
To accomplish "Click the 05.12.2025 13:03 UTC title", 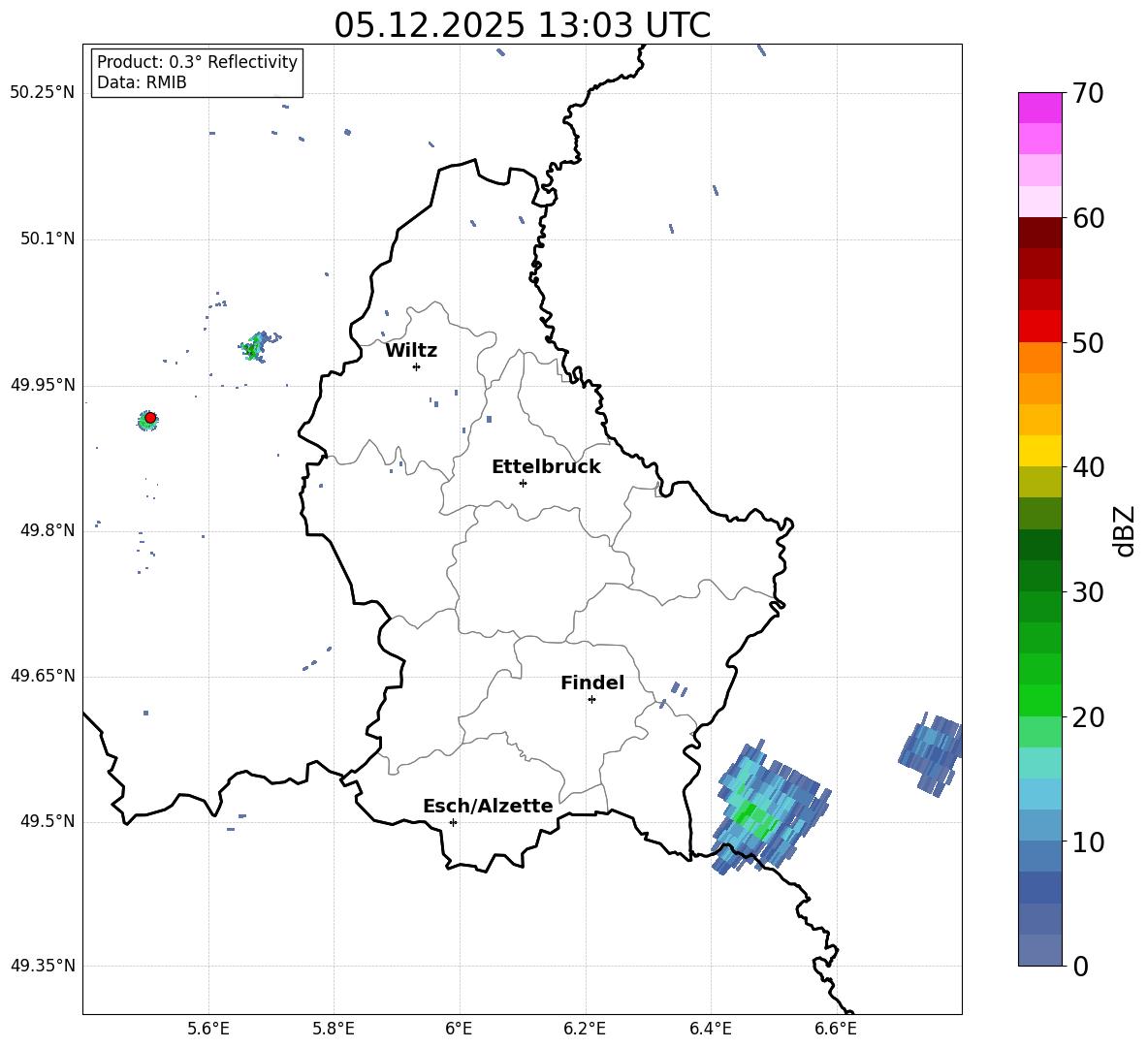I will 522,25.
